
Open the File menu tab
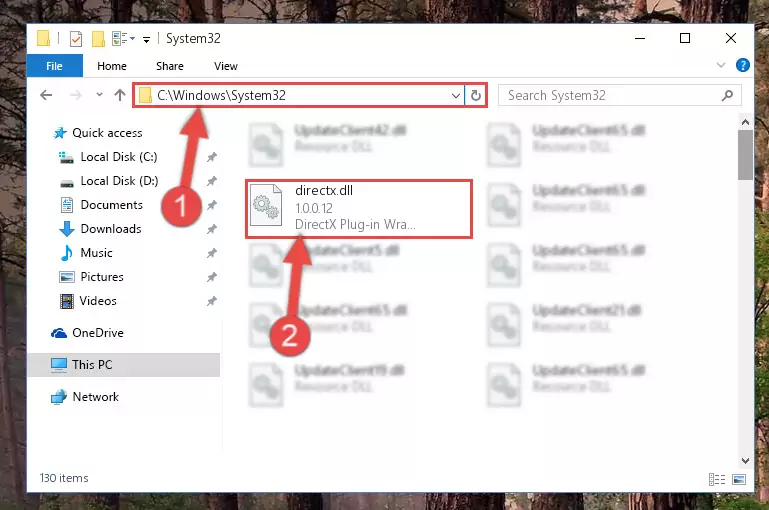(54, 66)
